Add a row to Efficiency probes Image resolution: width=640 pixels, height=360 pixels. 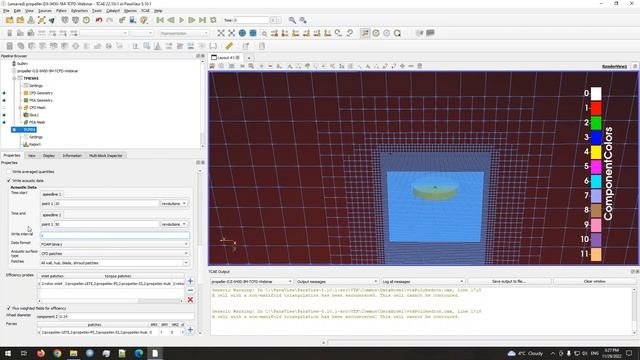tap(190, 281)
